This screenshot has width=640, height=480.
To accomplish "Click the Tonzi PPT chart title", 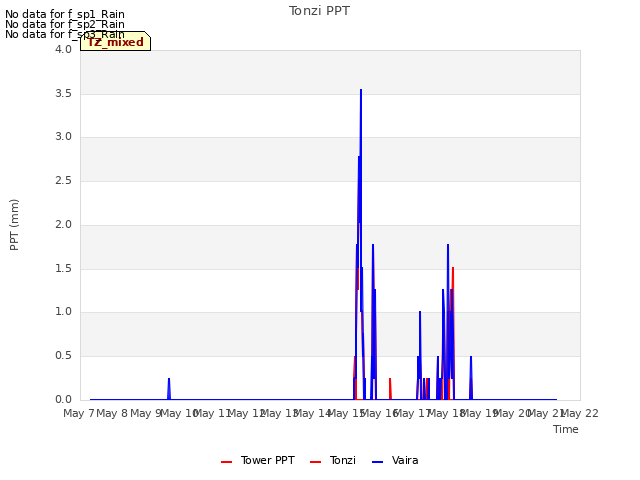I will [x=319, y=11].
